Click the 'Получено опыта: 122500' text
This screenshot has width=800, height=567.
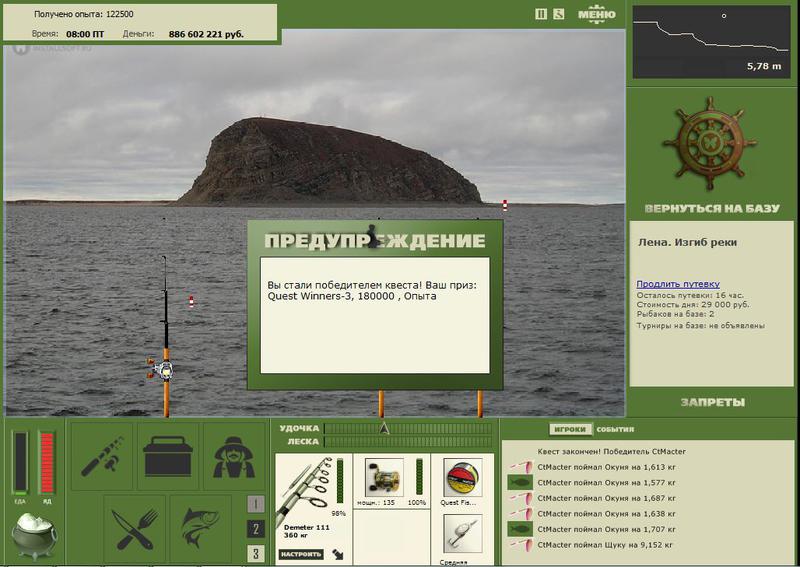pyautogui.click(x=84, y=14)
